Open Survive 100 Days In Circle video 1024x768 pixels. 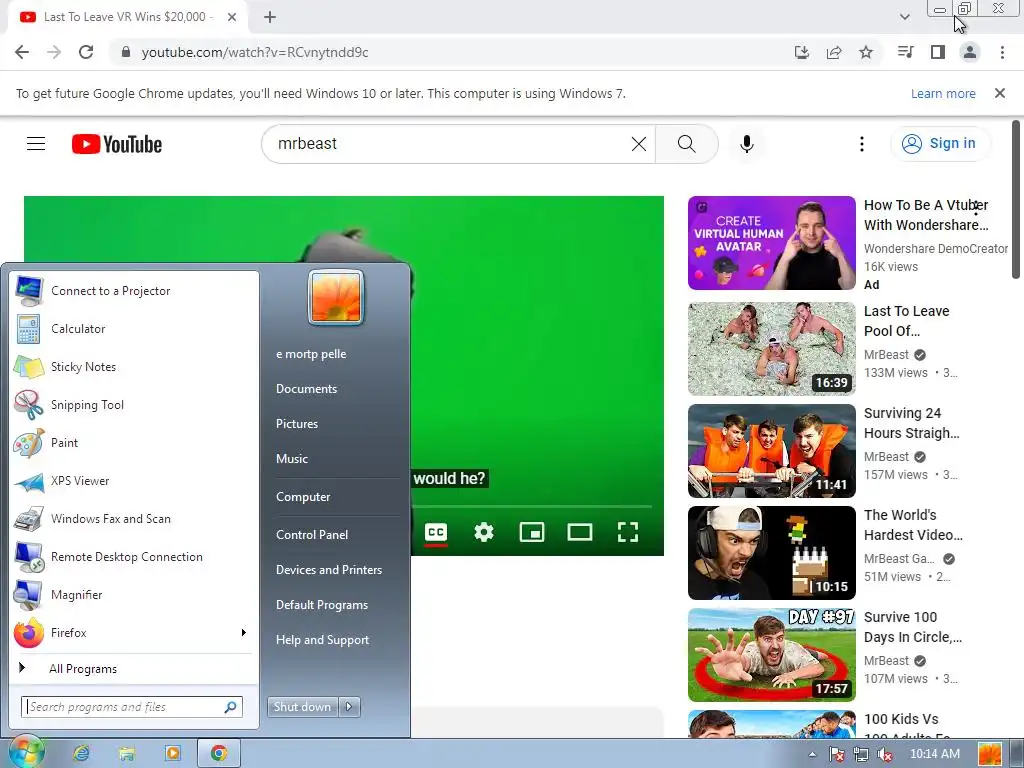coord(771,654)
